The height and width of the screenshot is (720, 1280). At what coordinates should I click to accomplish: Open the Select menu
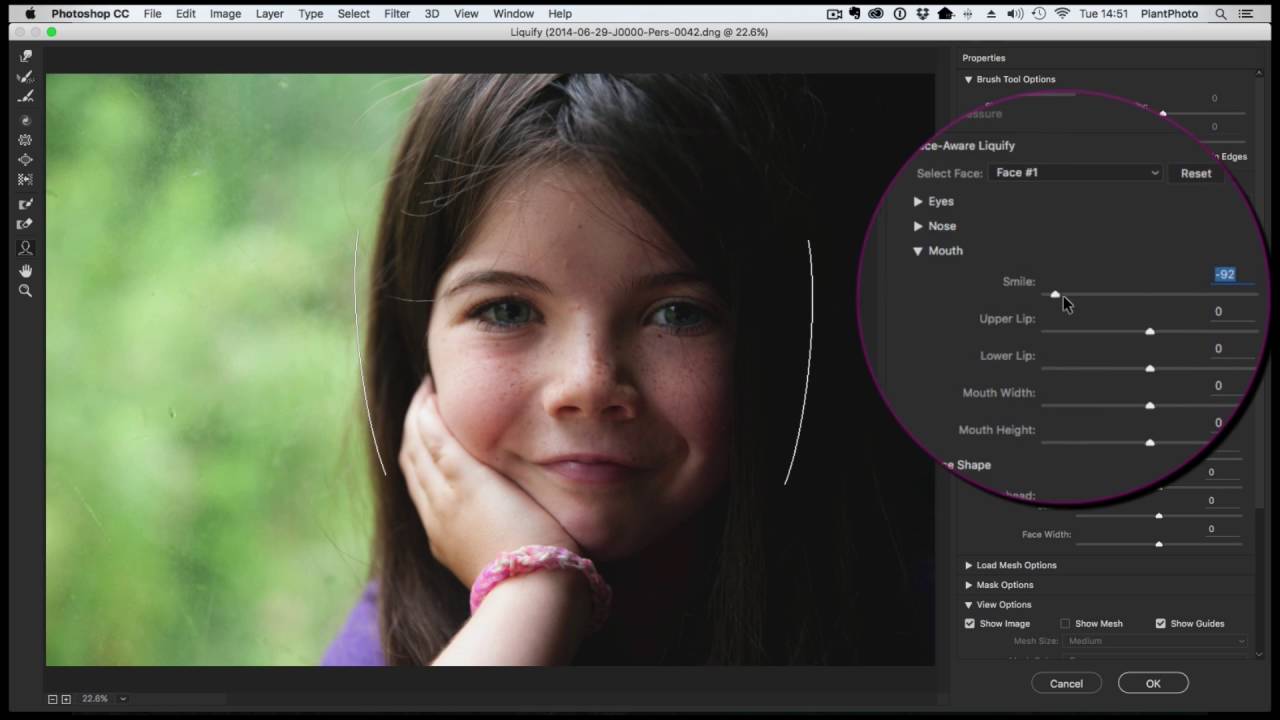point(354,14)
